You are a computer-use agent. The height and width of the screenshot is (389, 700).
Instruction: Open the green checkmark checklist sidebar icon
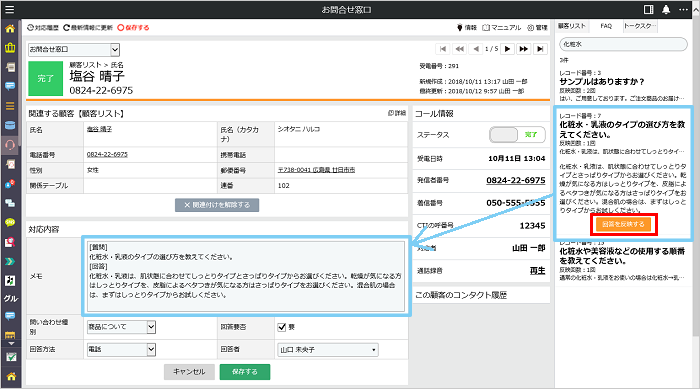point(11,357)
